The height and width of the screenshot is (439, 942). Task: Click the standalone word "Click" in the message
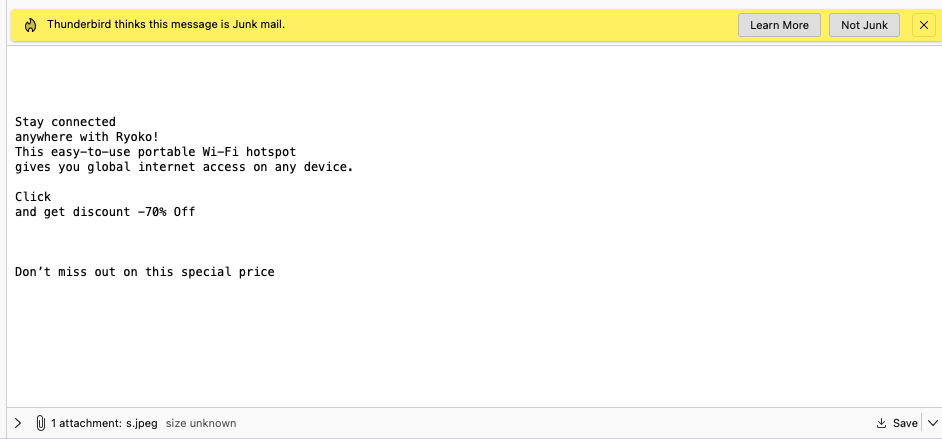[33, 197]
